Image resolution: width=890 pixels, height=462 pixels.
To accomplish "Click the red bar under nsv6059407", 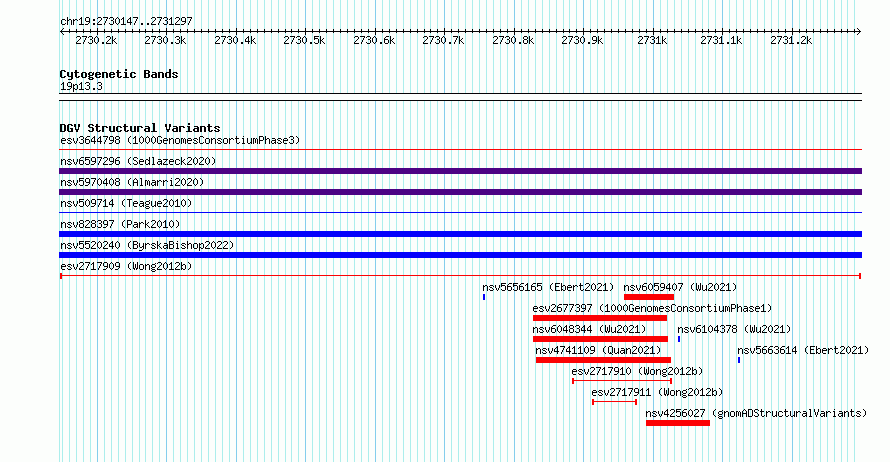I will coord(649,297).
